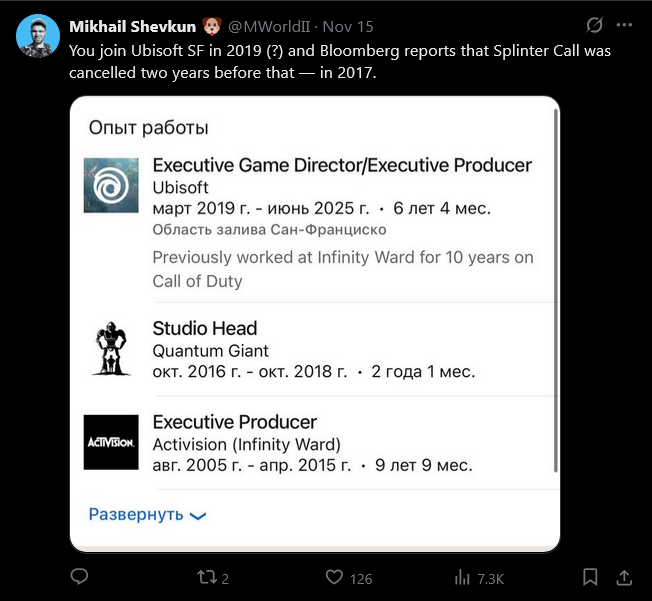Click the chevron next to Развернуть

coord(197,516)
